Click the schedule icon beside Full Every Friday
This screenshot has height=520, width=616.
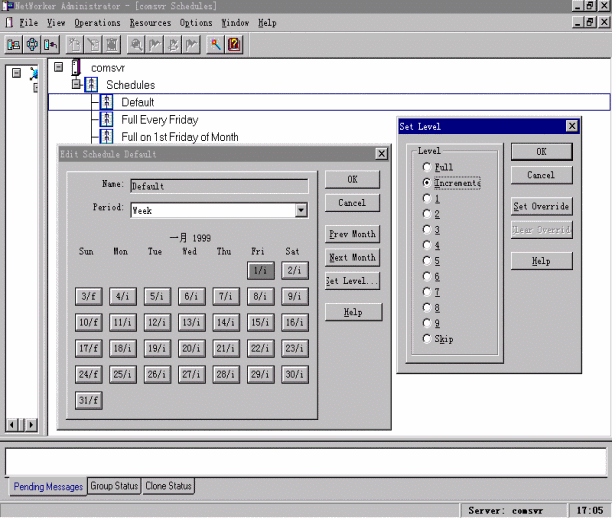[106, 119]
